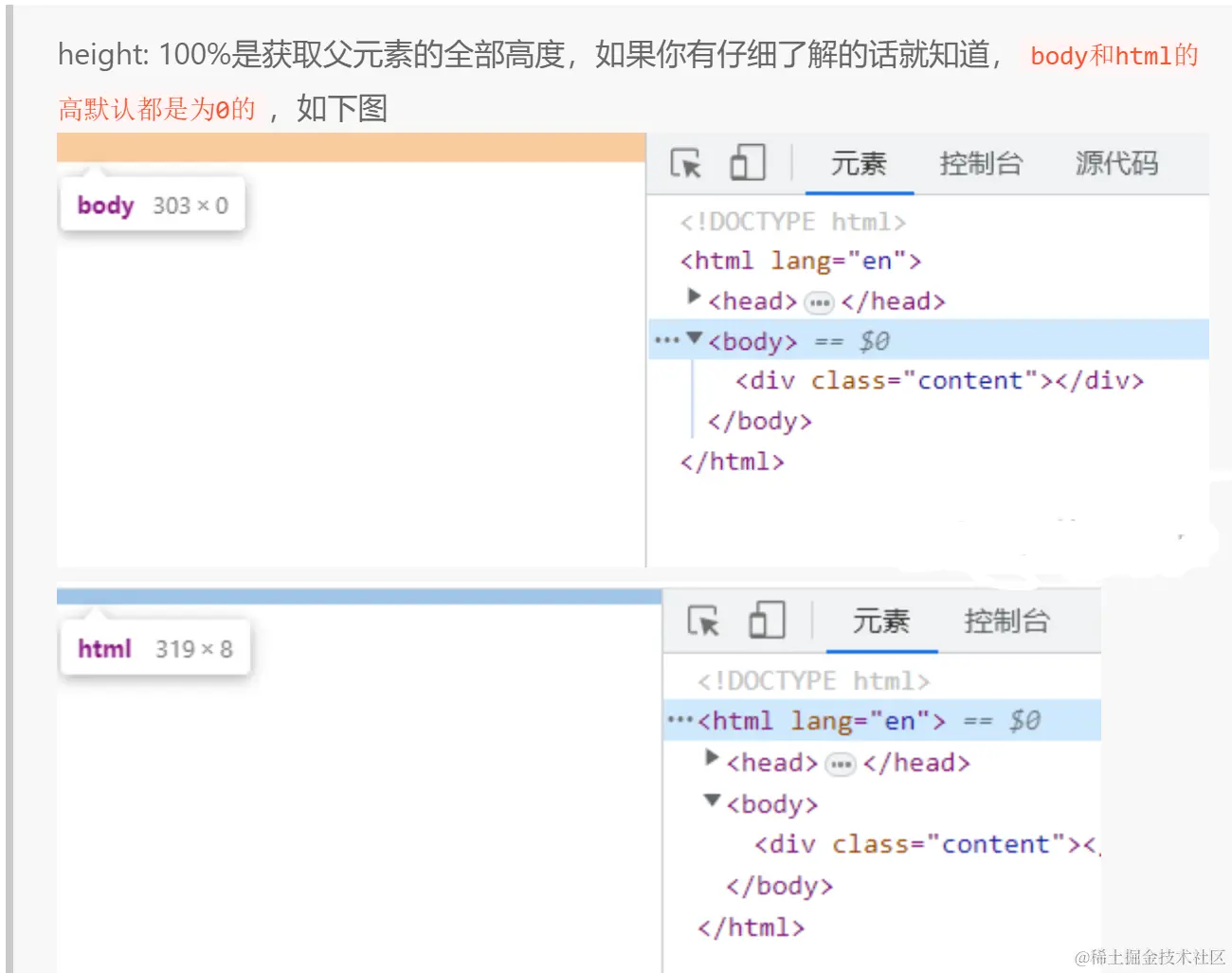1232x973 pixels.
Task: Click head ellipsis badge in upper DevTools
Action: click(x=819, y=303)
